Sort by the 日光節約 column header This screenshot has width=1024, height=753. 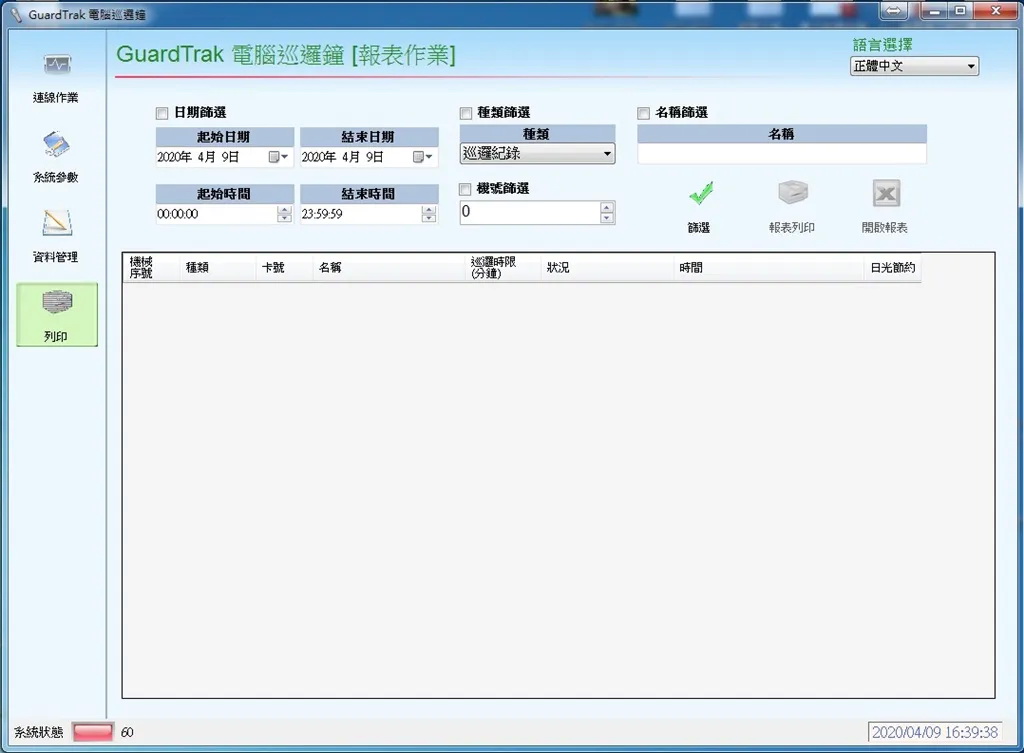click(893, 268)
